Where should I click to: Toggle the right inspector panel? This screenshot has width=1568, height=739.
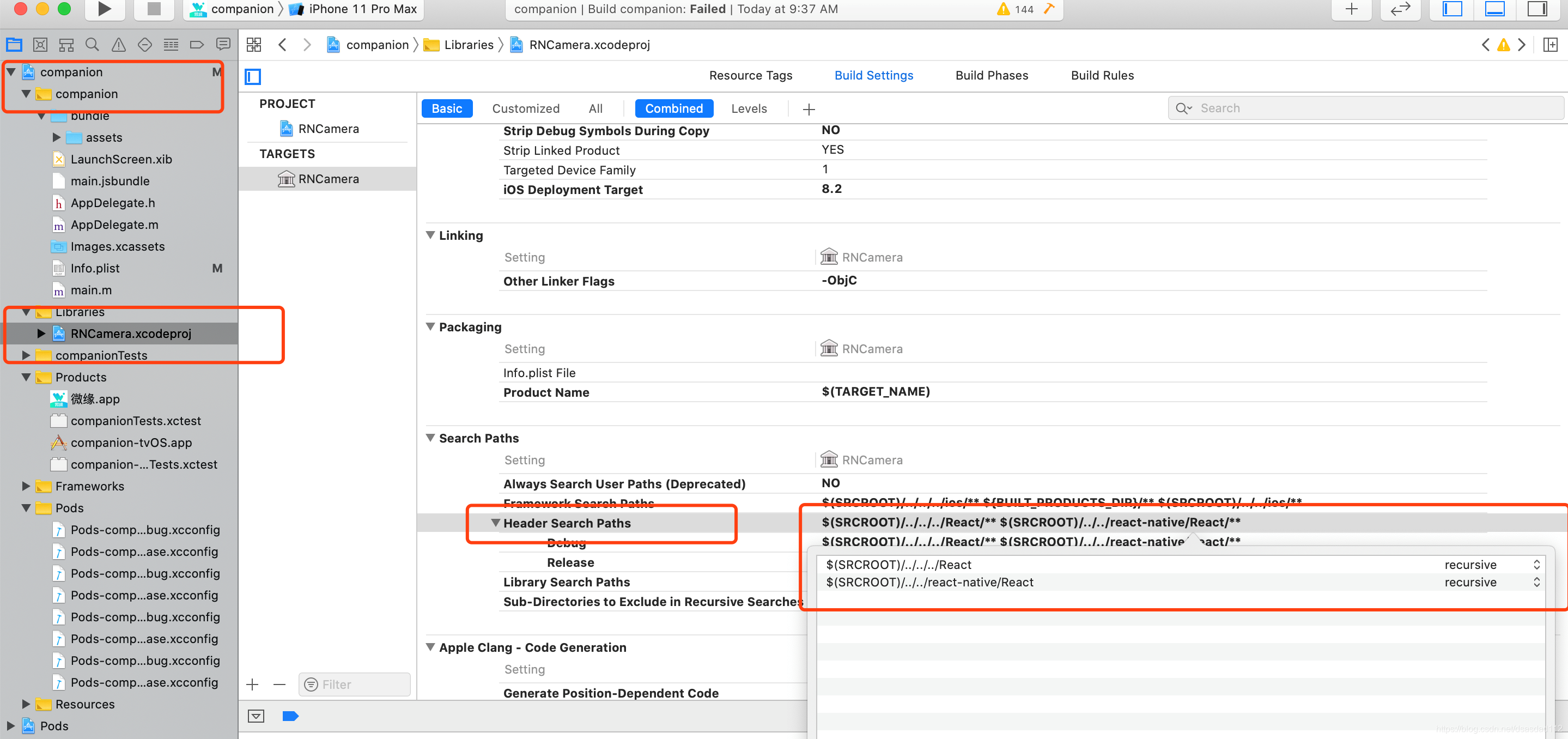point(1537,9)
